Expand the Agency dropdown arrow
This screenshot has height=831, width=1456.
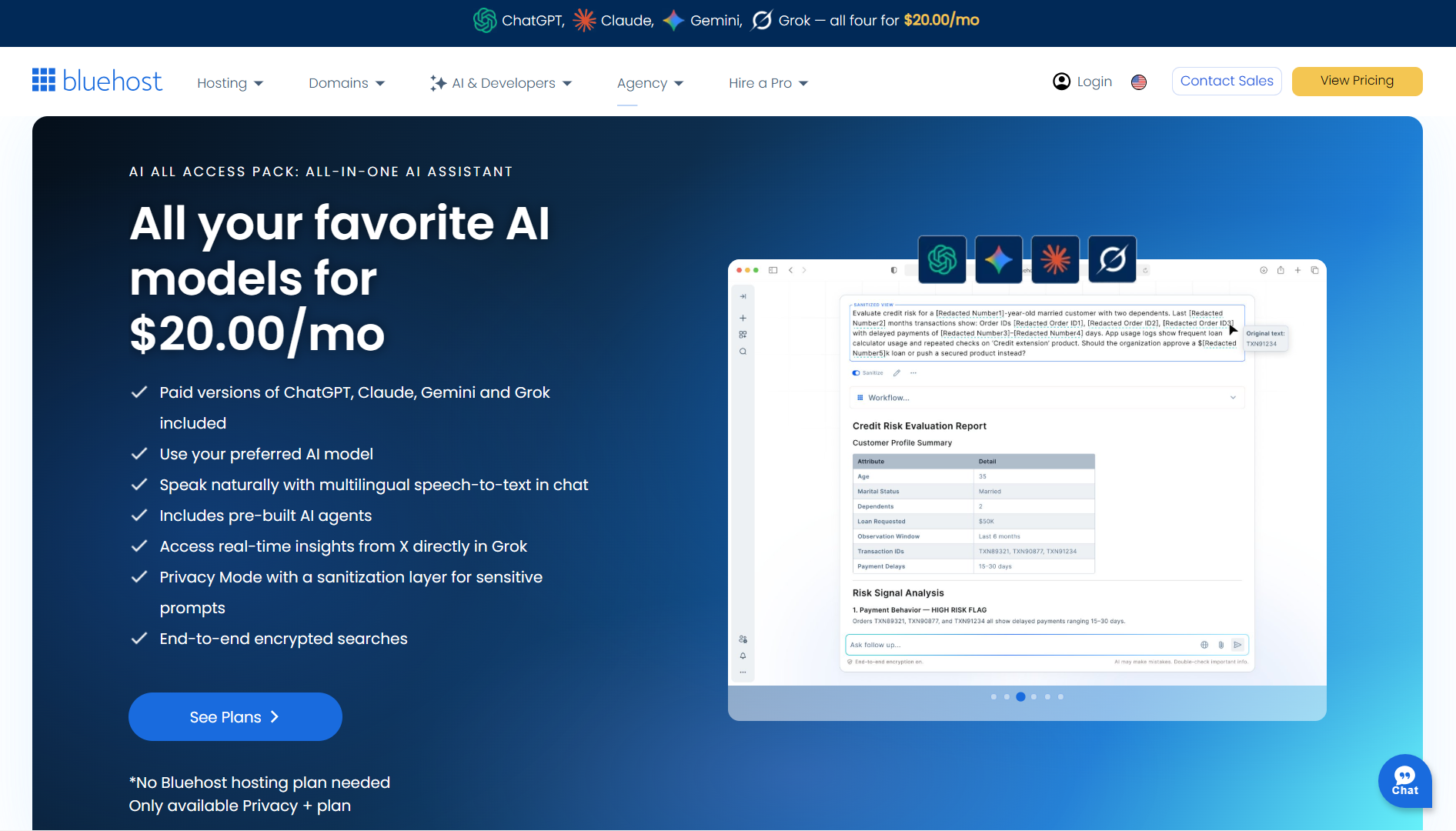click(x=679, y=83)
